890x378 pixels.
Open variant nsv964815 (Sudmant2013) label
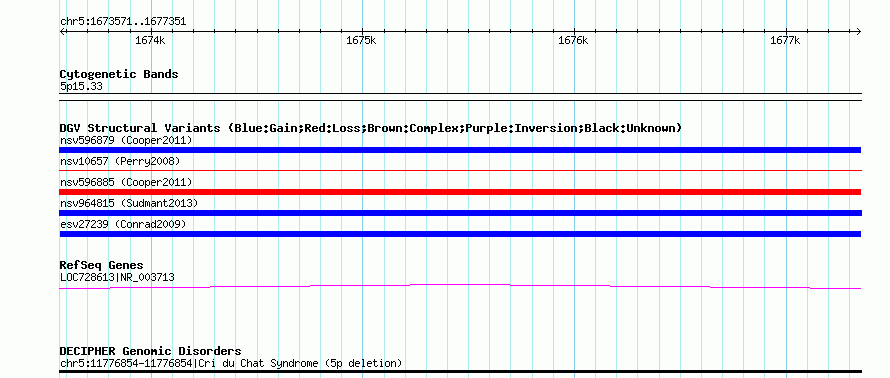129,203
